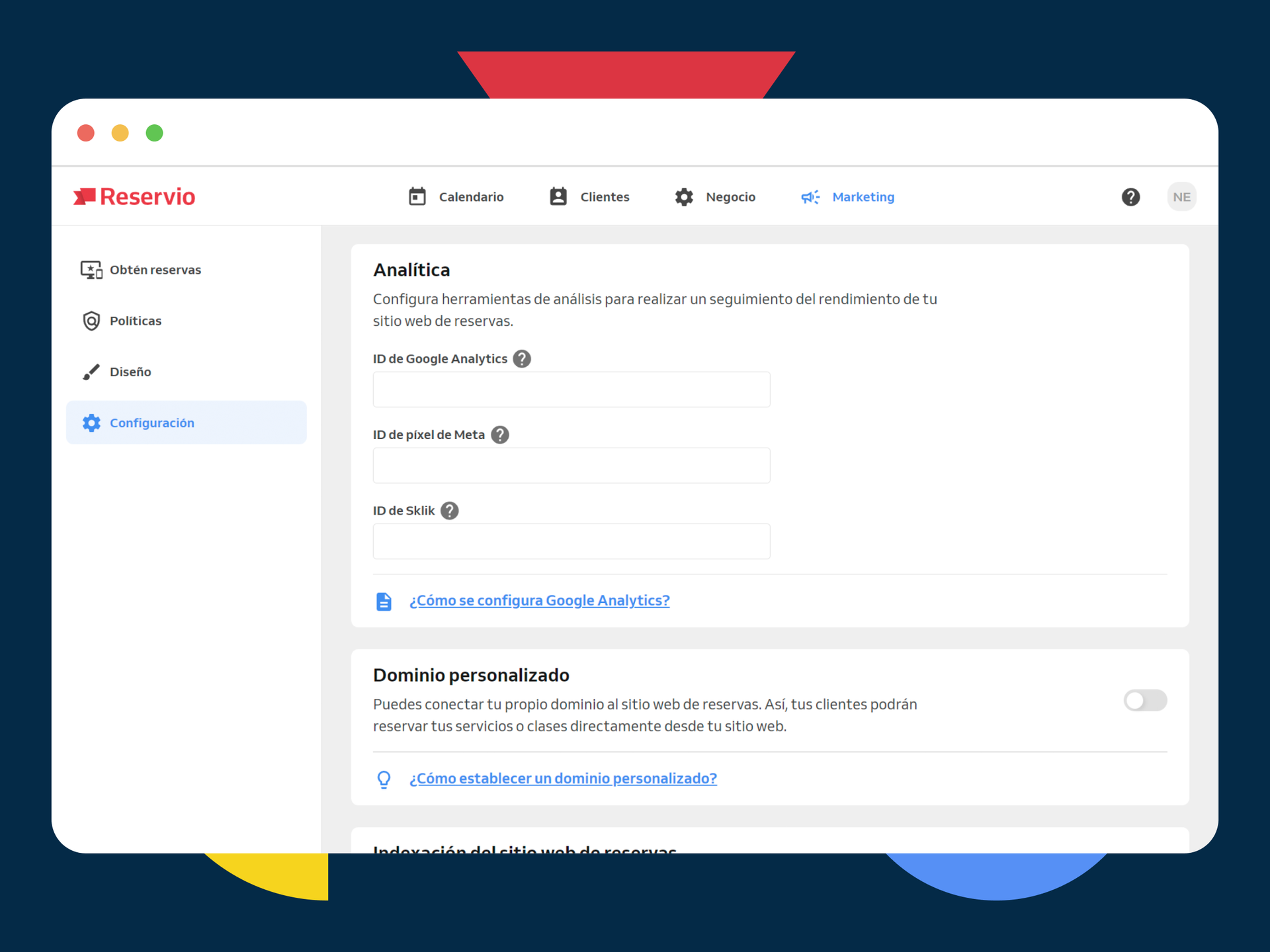
Task: Click the ID de Google Analytics input field
Action: click(571, 389)
